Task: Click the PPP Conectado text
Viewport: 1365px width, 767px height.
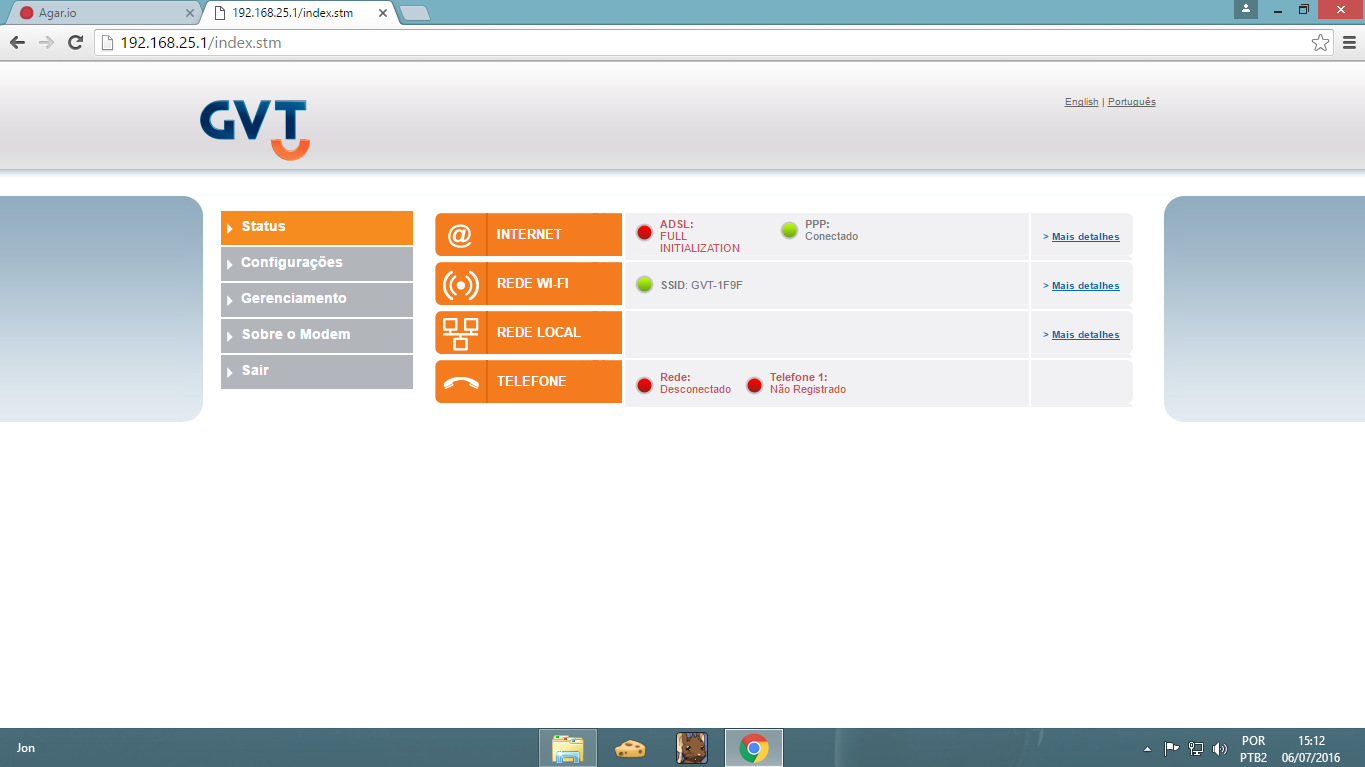Action: coord(832,231)
